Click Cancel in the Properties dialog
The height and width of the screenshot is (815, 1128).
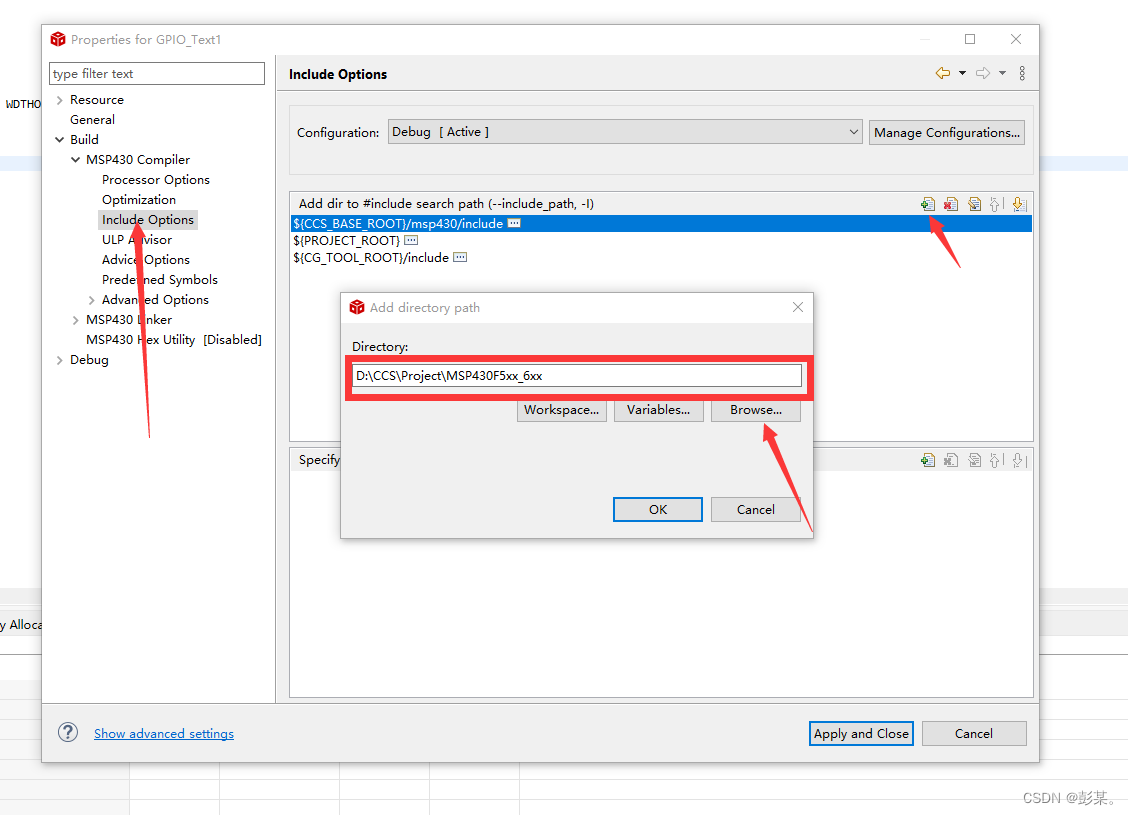click(973, 733)
